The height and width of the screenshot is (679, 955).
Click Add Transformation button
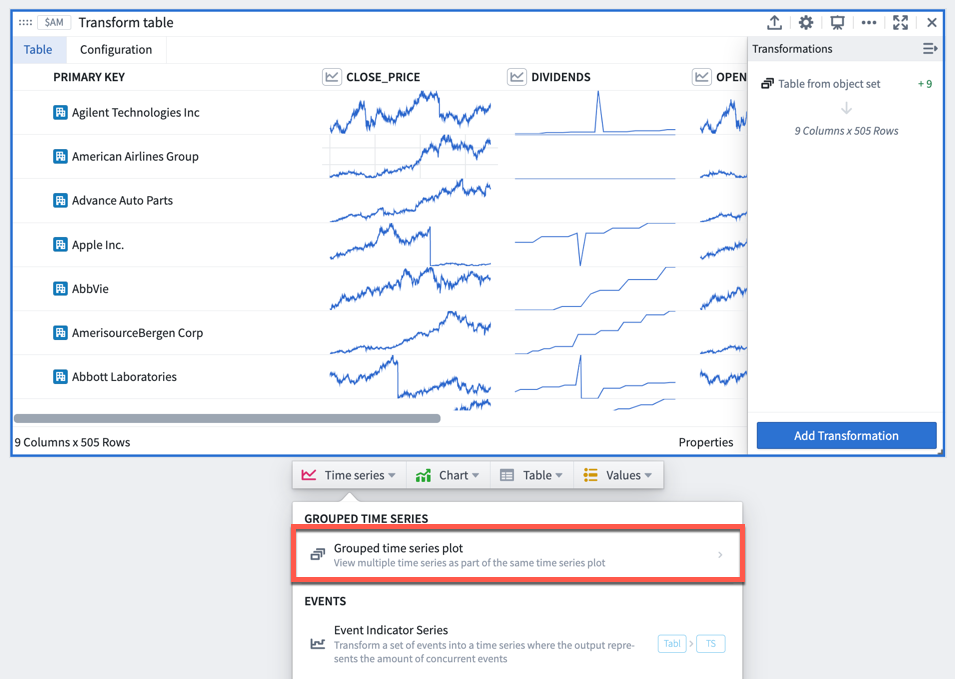[847, 435]
